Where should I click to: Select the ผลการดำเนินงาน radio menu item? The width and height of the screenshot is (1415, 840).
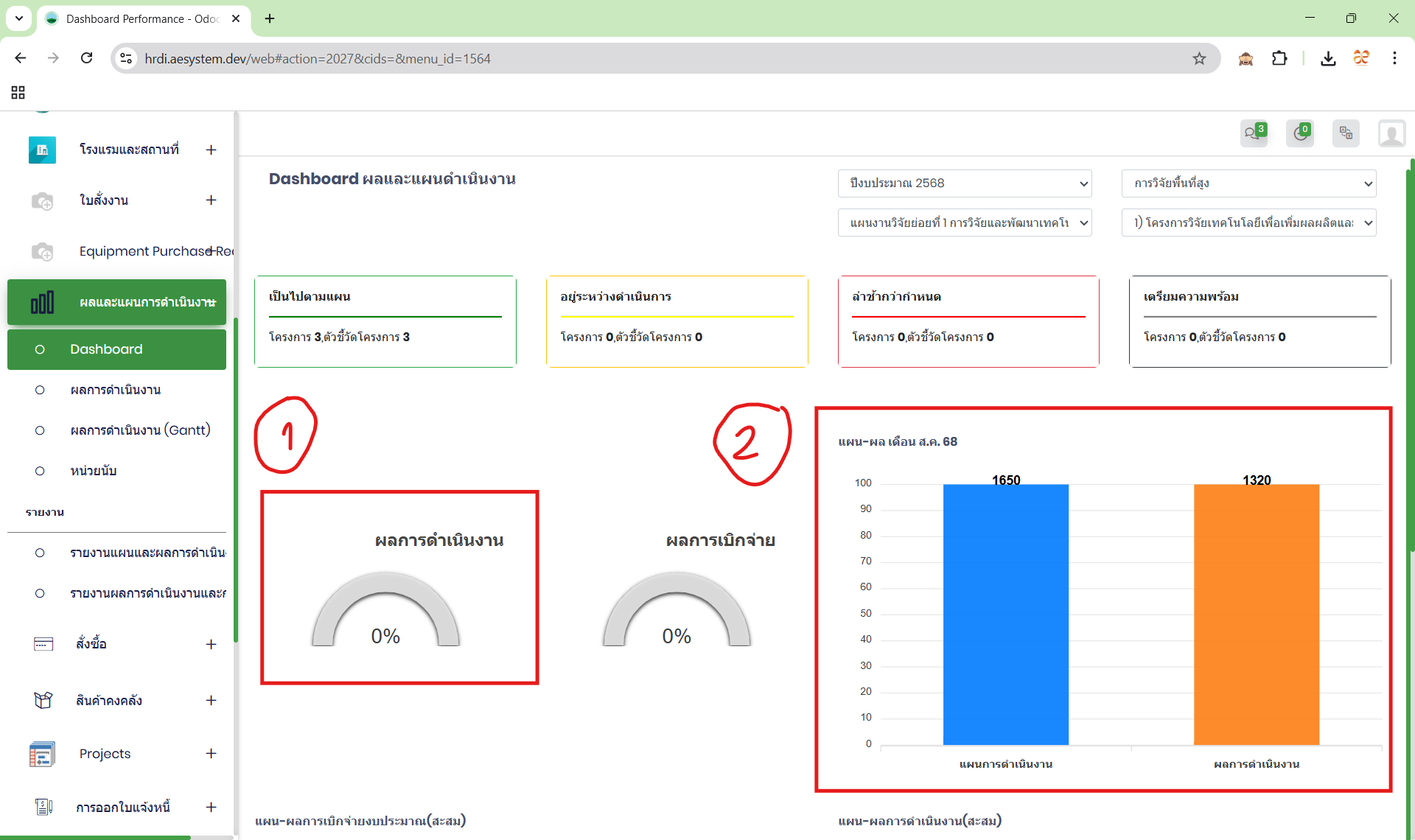pyautogui.click(x=116, y=390)
